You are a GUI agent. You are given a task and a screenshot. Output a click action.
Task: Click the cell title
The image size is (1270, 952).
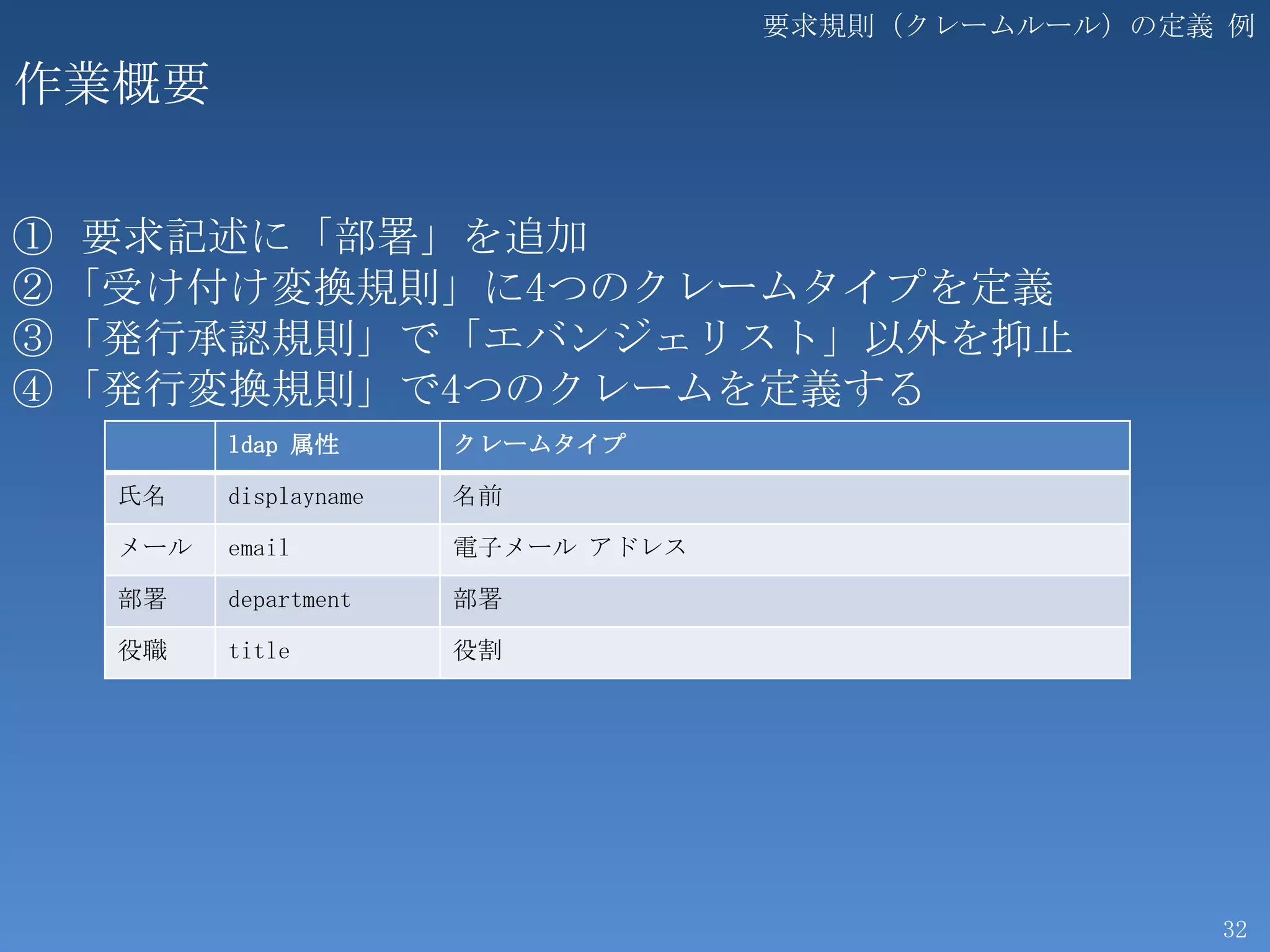tap(327, 652)
